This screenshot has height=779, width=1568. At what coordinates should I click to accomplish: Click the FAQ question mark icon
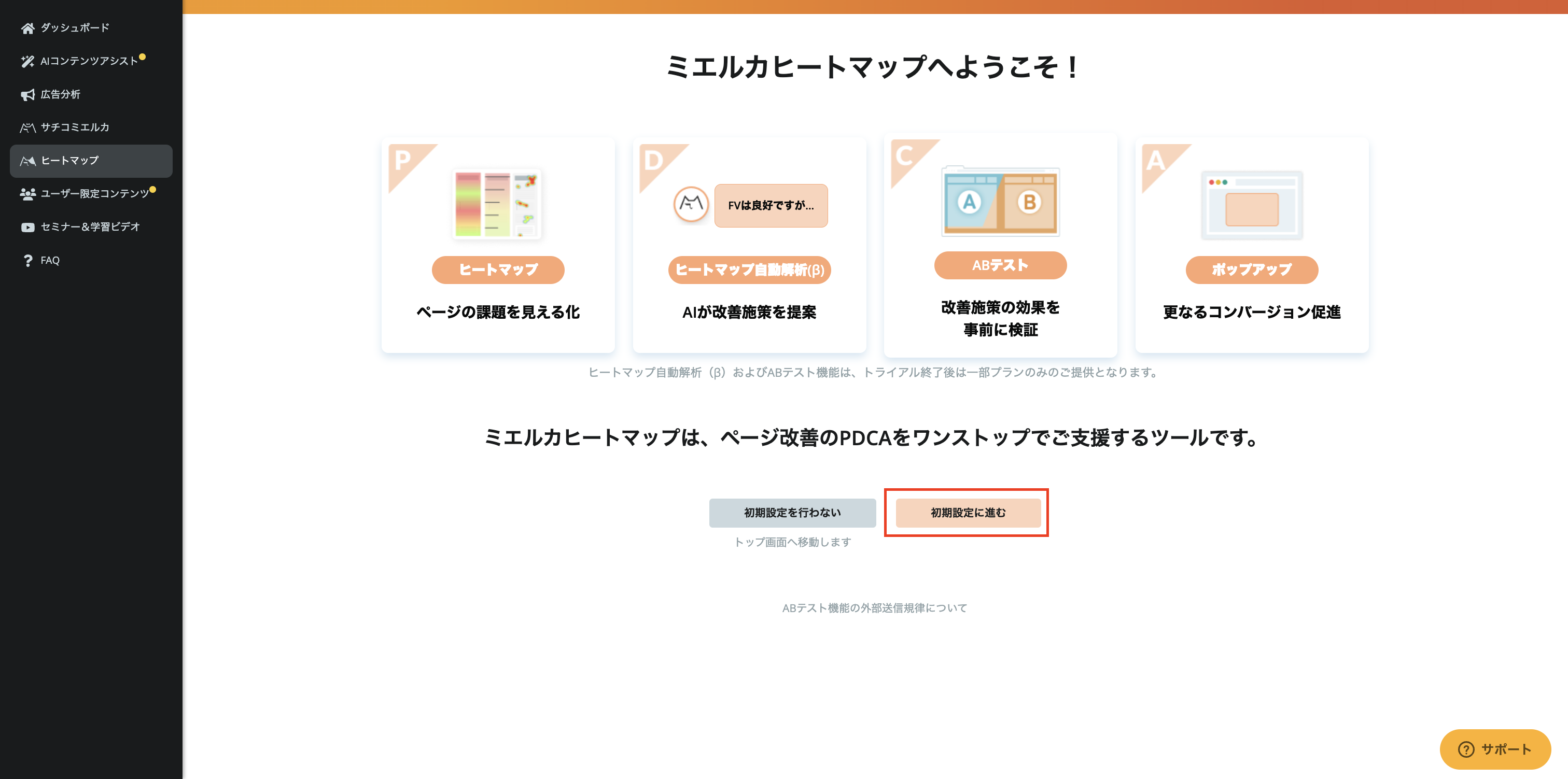(x=27, y=261)
